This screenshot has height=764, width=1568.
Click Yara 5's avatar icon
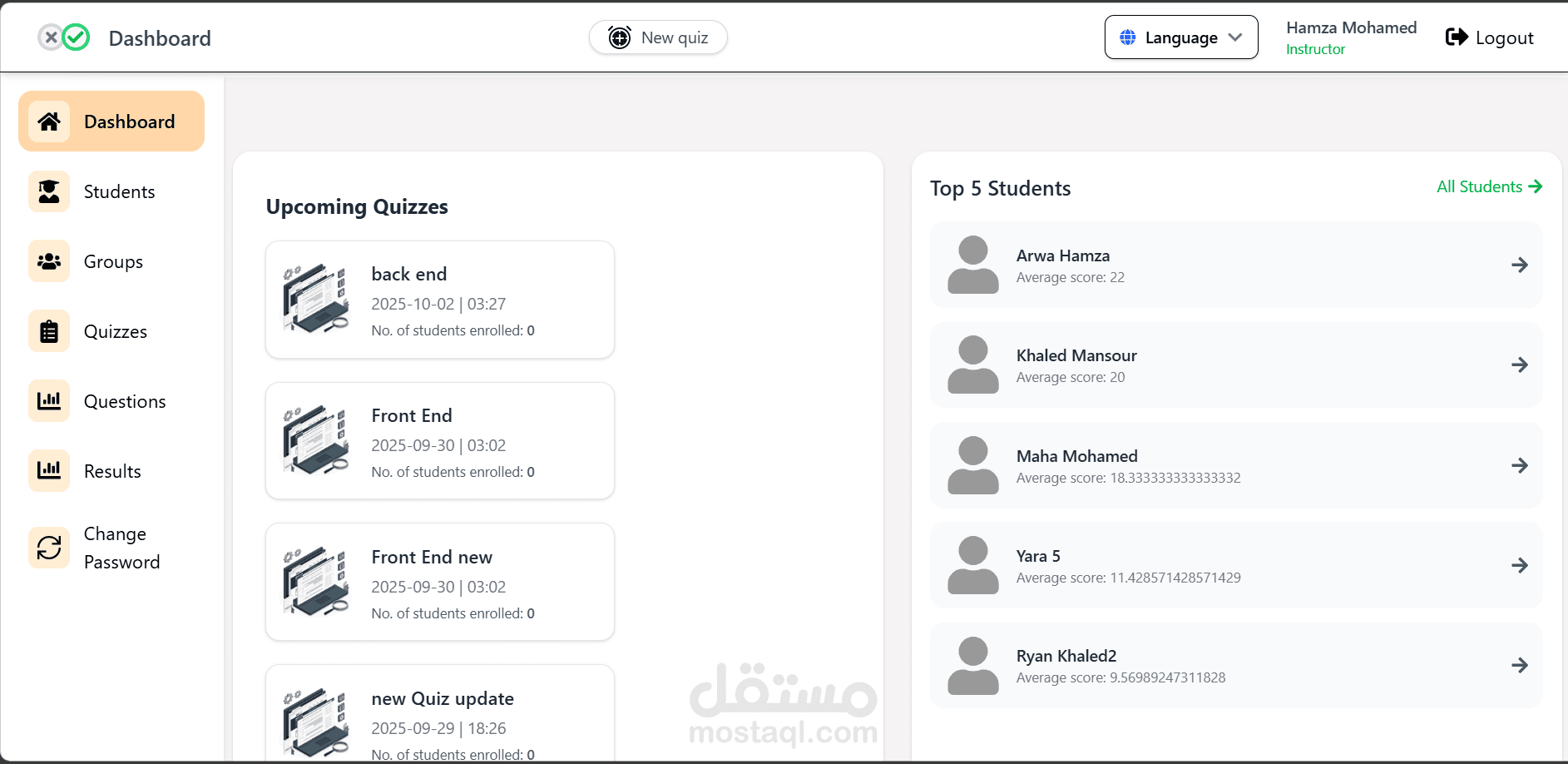point(973,565)
